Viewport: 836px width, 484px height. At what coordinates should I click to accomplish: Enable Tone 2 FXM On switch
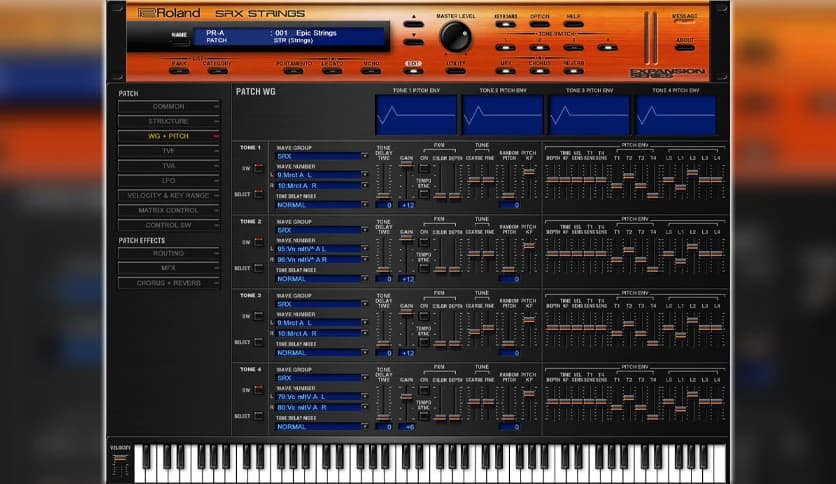click(x=424, y=243)
